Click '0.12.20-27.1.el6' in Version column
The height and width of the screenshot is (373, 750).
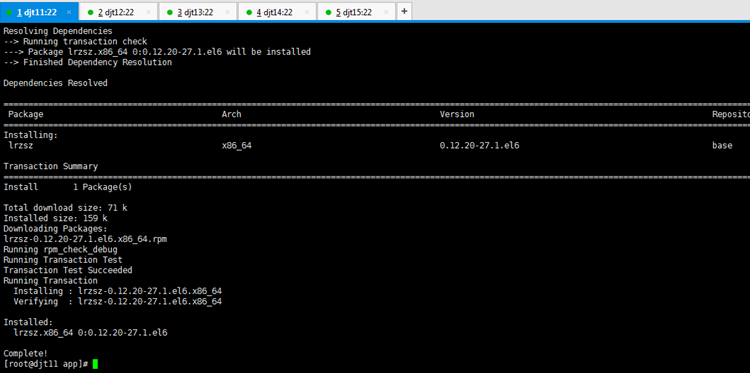(479, 145)
